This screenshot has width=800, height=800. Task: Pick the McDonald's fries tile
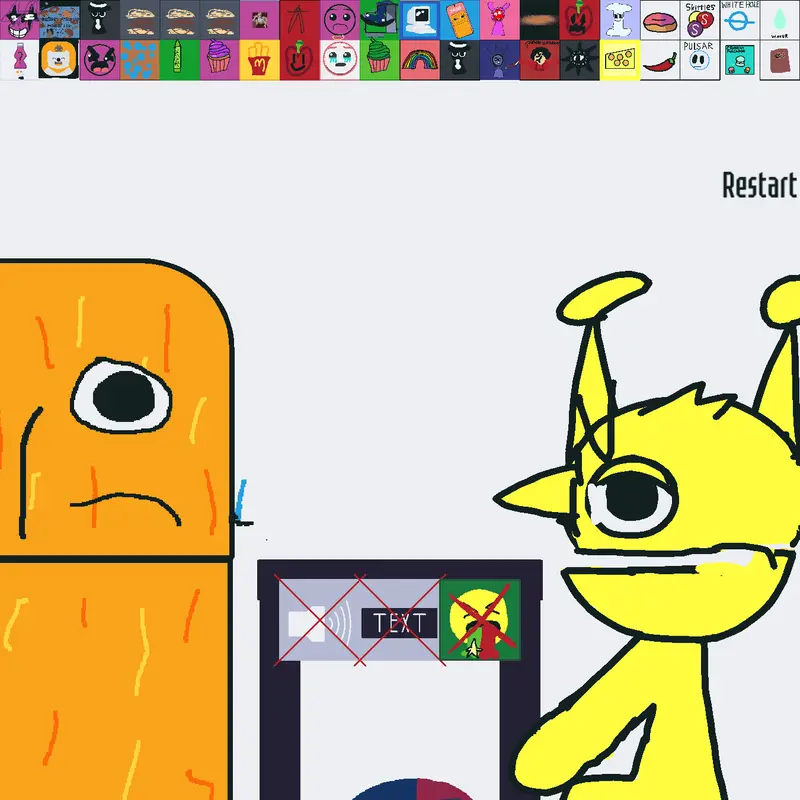coord(260,60)
